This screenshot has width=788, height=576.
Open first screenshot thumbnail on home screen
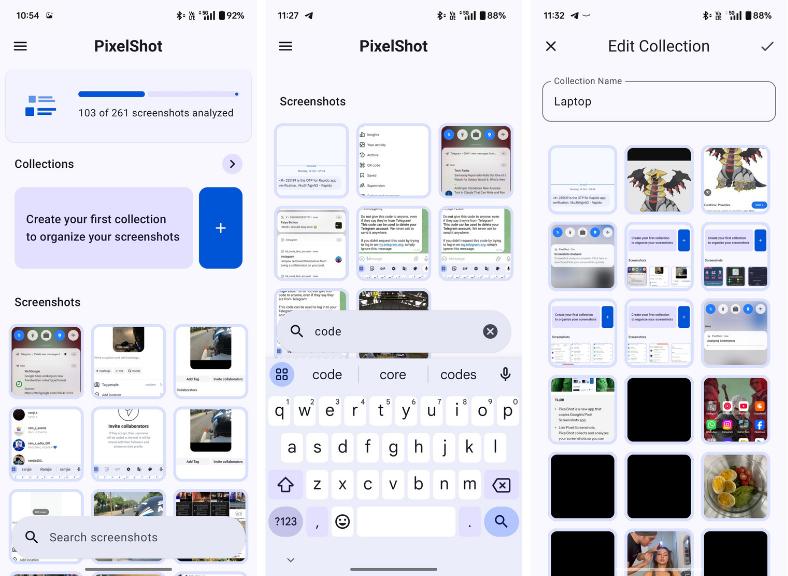(x=46, y=361)
